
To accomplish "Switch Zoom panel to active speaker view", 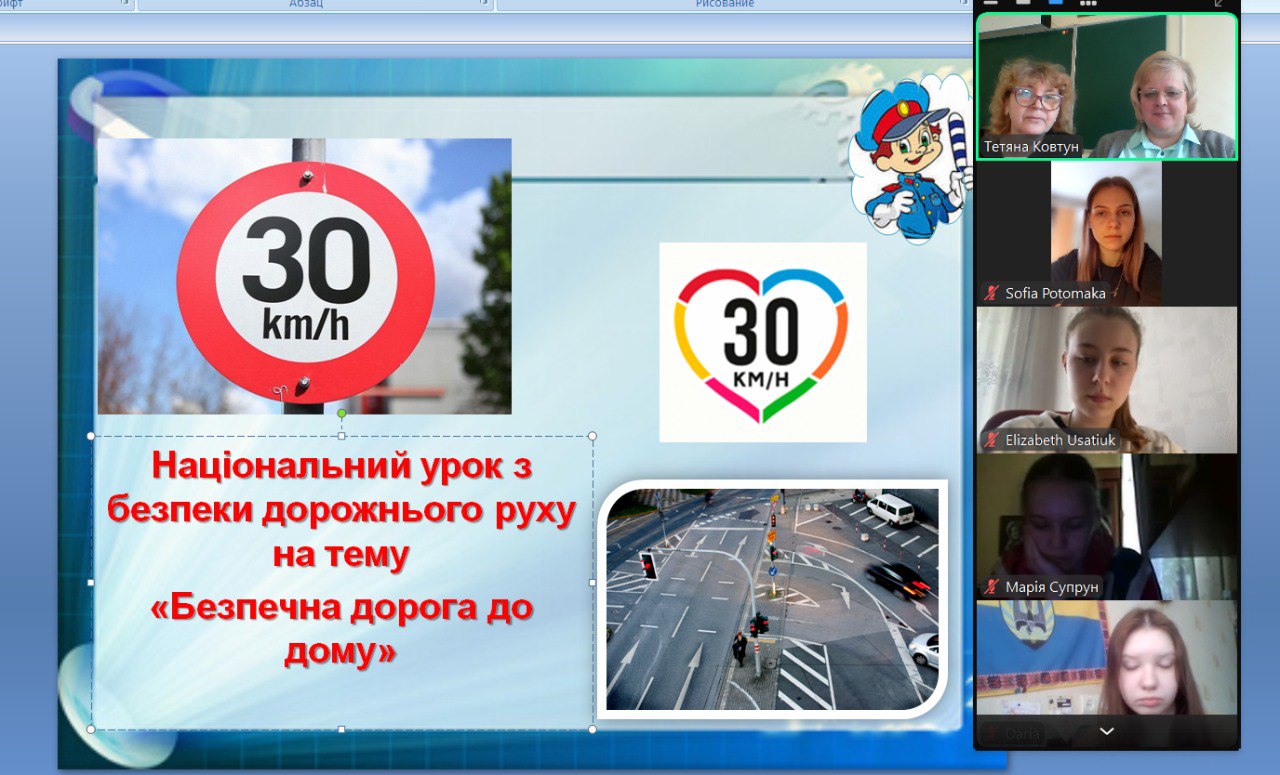I will (x=1023, y=3).
